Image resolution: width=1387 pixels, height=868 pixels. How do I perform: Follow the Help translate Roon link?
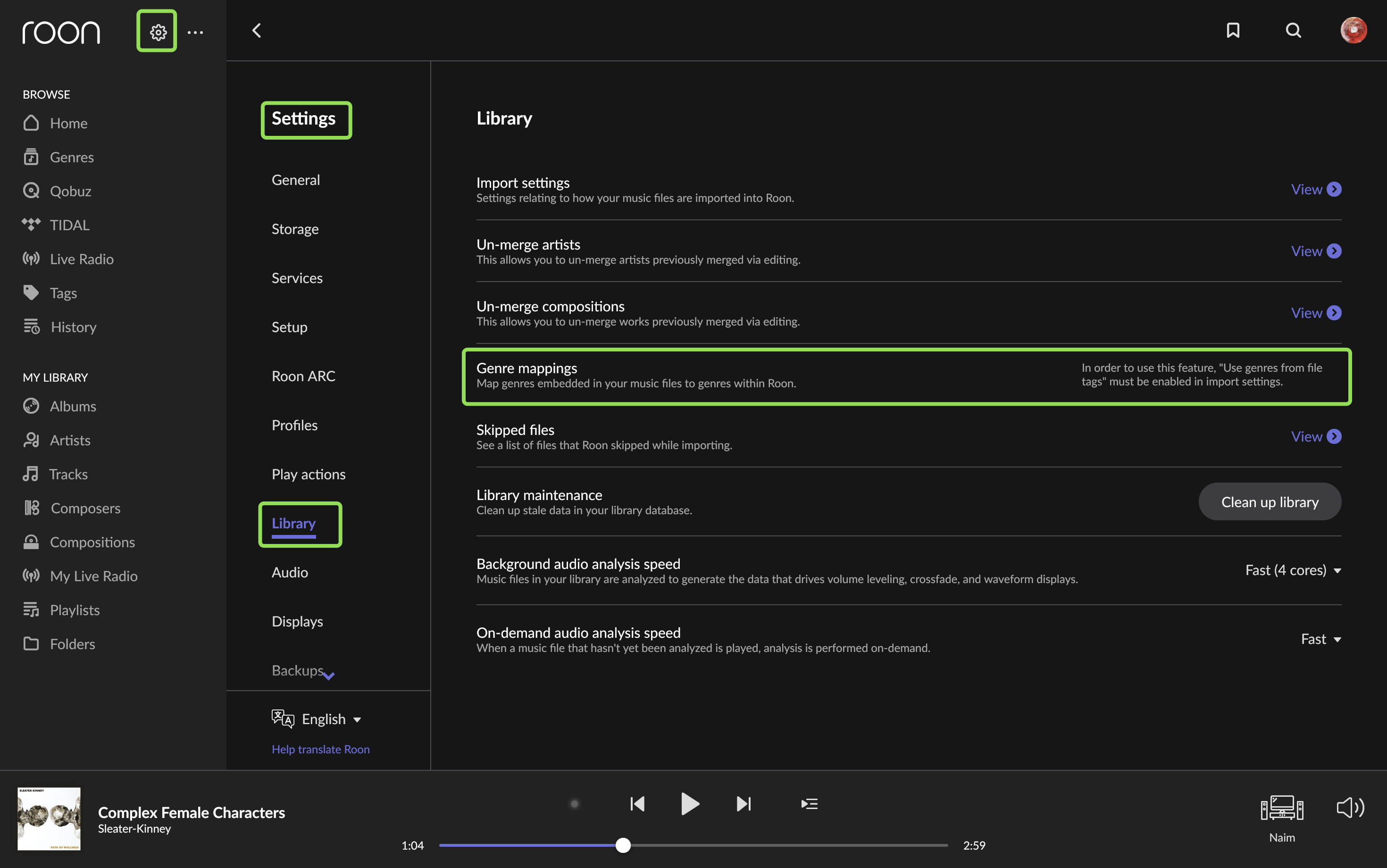tap(320, 749)
